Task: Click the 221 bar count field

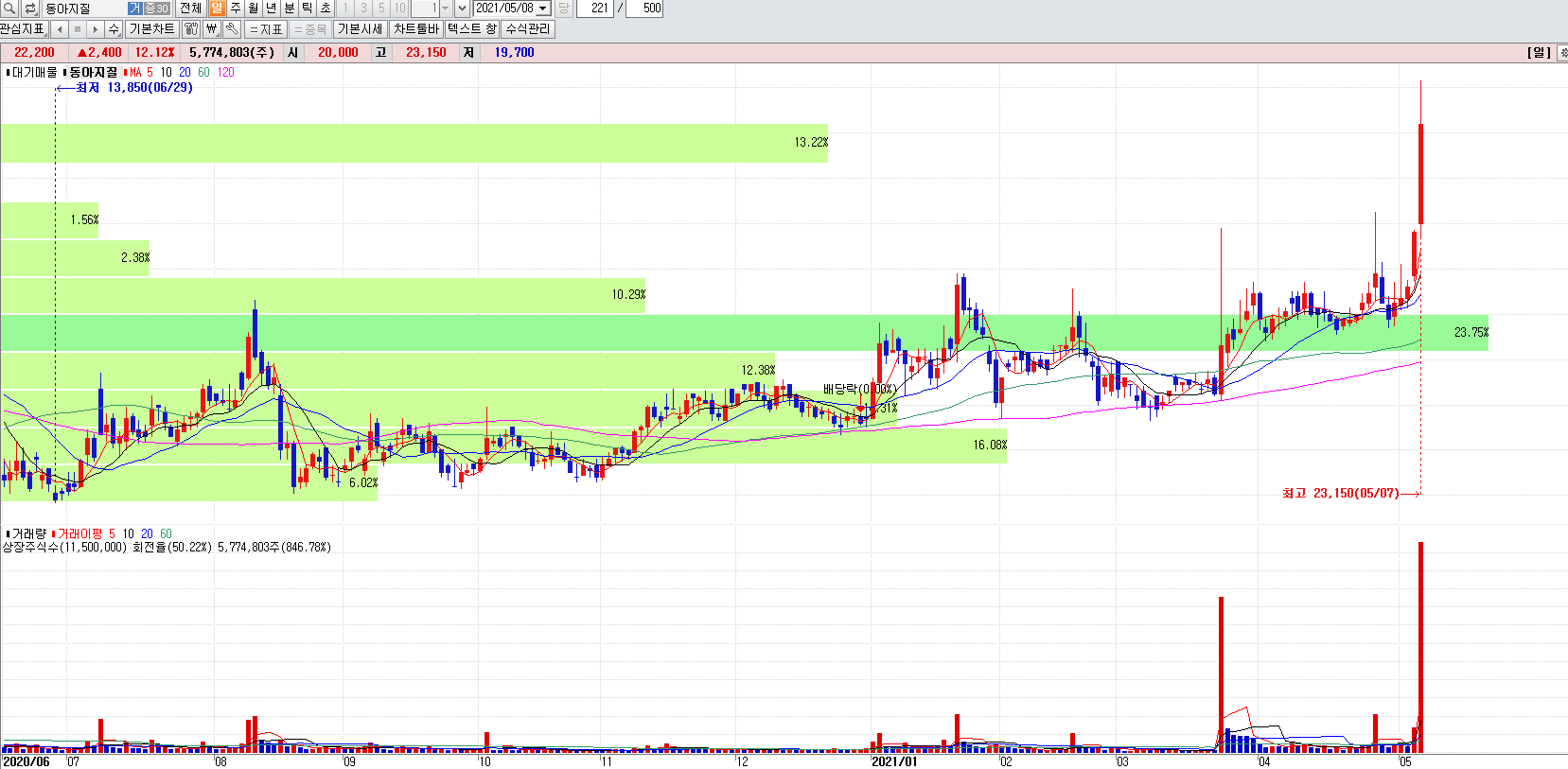Action: point(595,9)
